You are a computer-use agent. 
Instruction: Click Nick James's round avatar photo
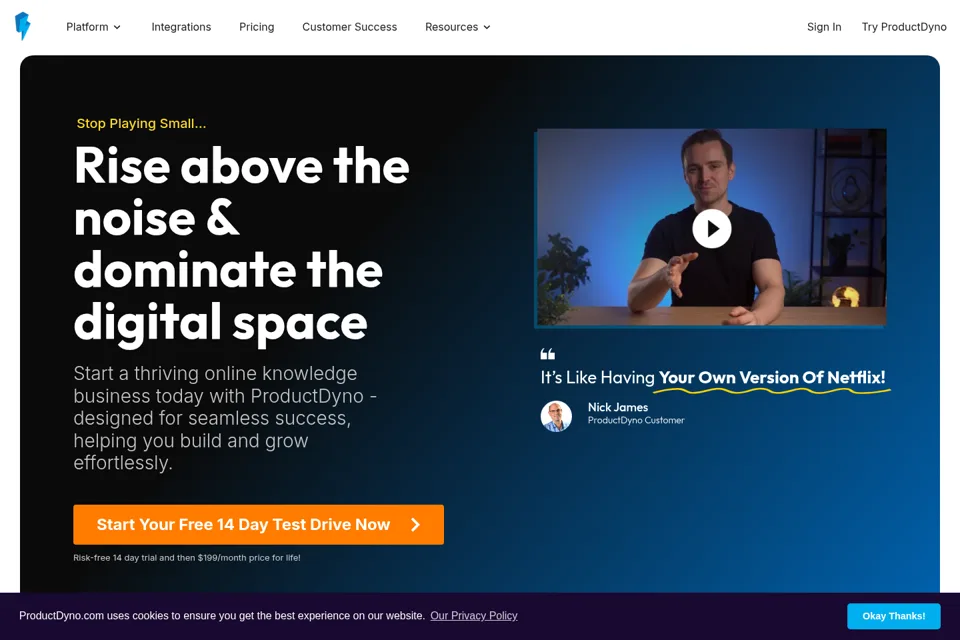556,416
